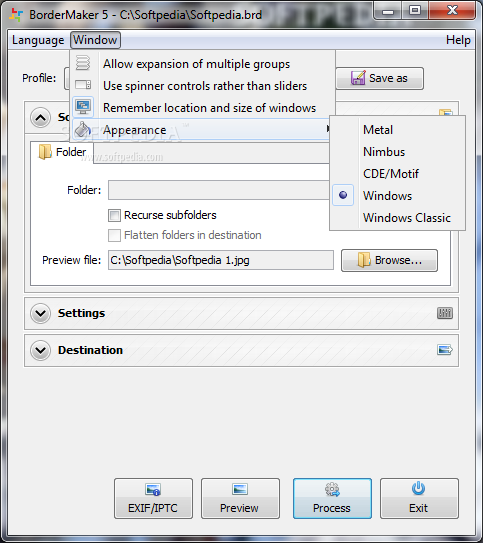Click the Save as button

click(x=380, y=78)
